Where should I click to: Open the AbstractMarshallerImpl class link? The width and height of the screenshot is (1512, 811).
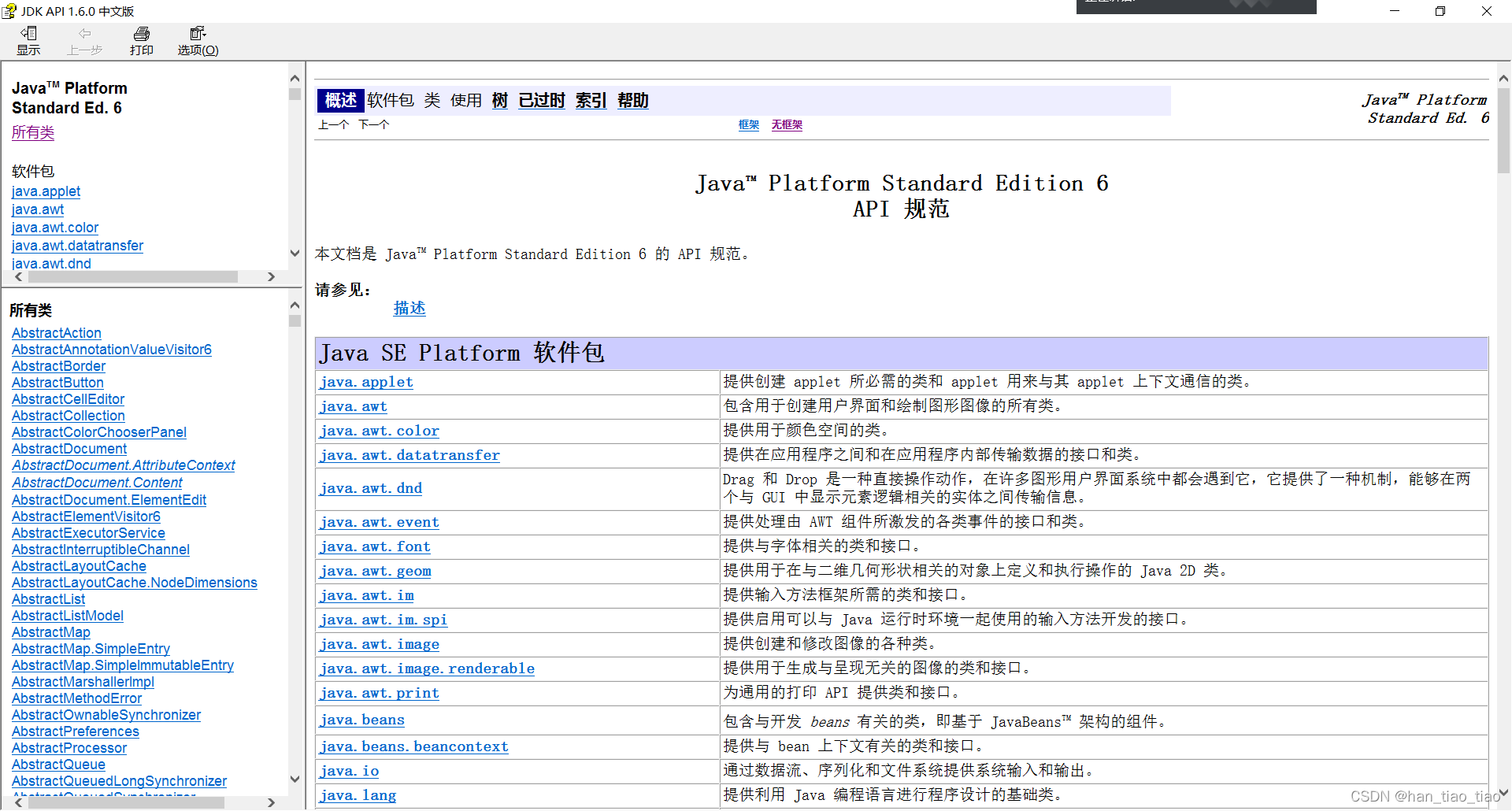(x=83, y=682)
